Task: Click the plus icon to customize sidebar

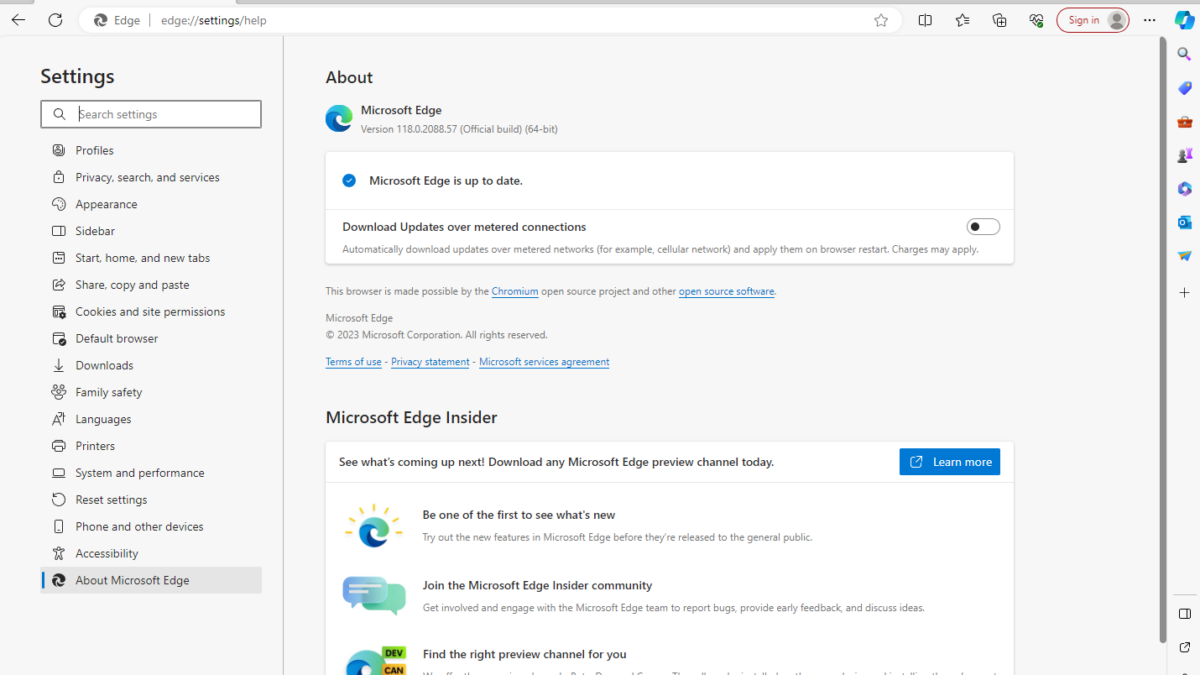Action: click(1184, 292)
